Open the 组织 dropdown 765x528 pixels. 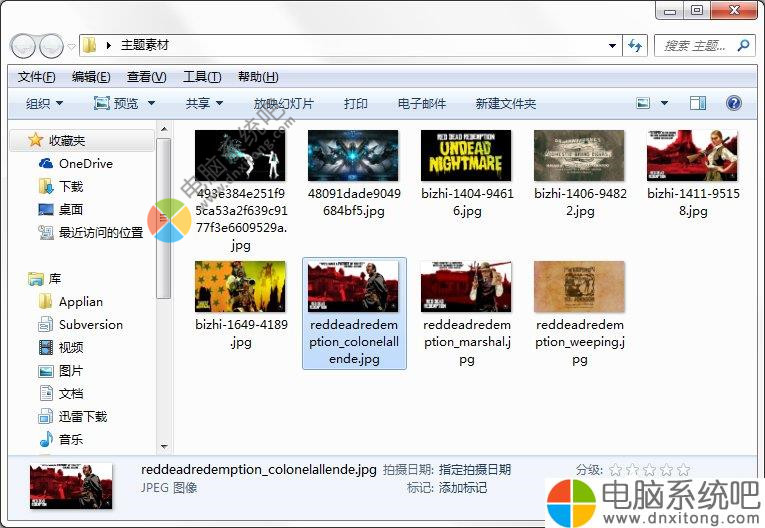click(44, 103)
